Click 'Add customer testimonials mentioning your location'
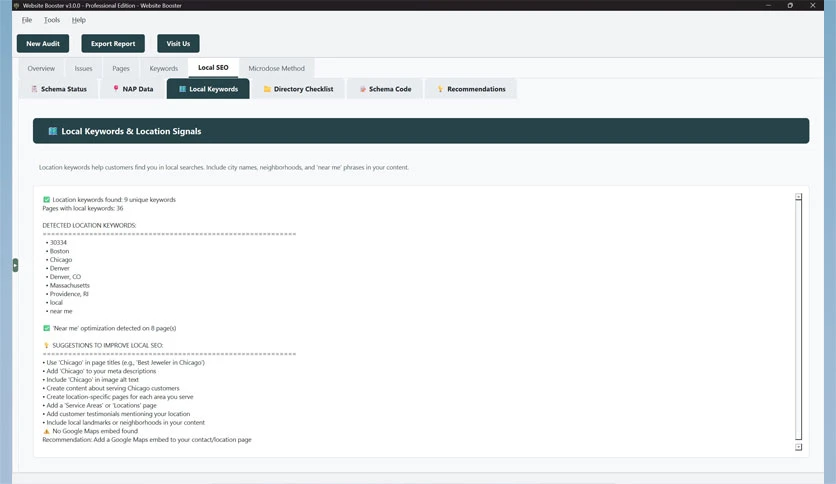 (x=116, y=414)
